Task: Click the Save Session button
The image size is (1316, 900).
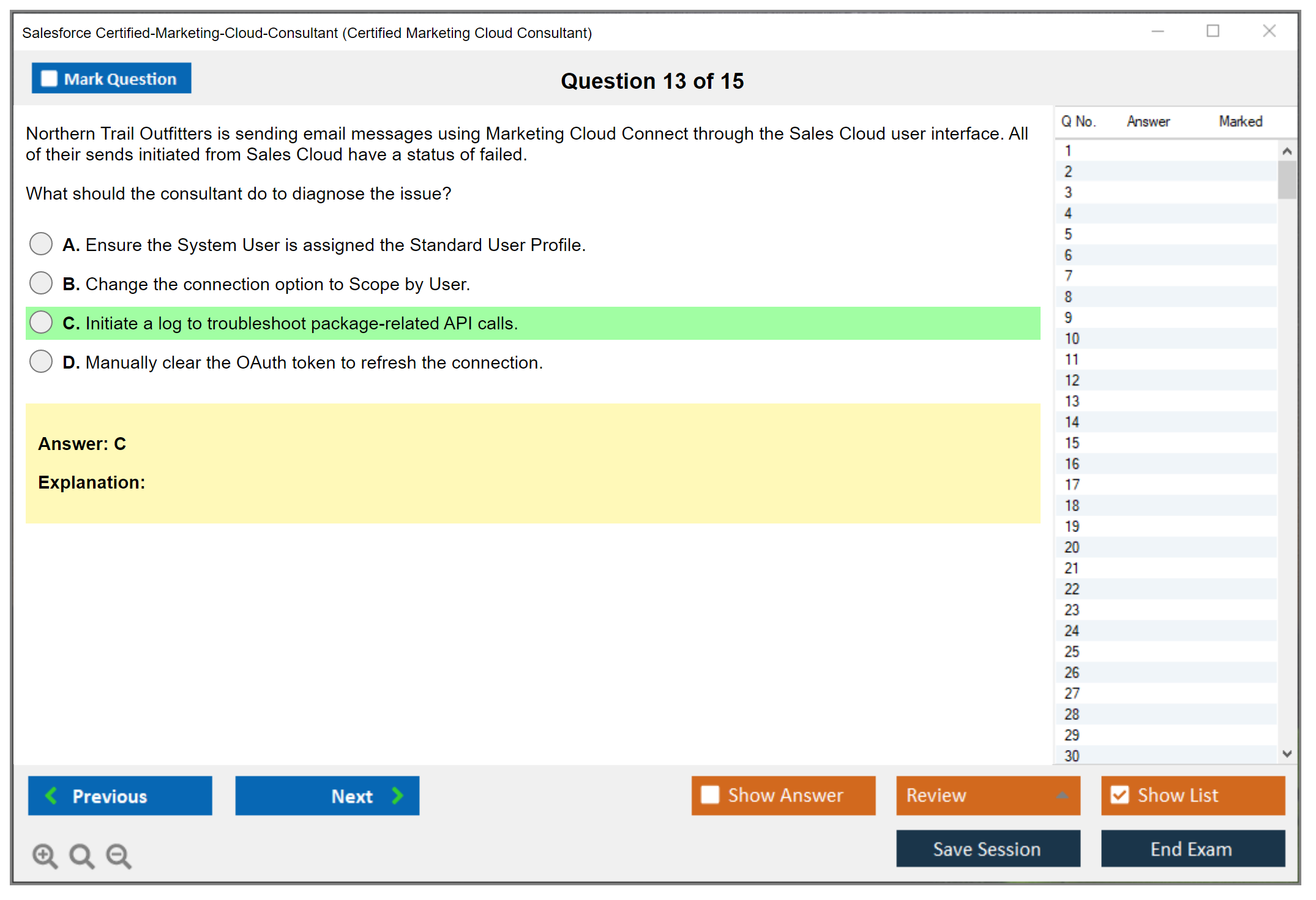Action: (x=987, y=849)
